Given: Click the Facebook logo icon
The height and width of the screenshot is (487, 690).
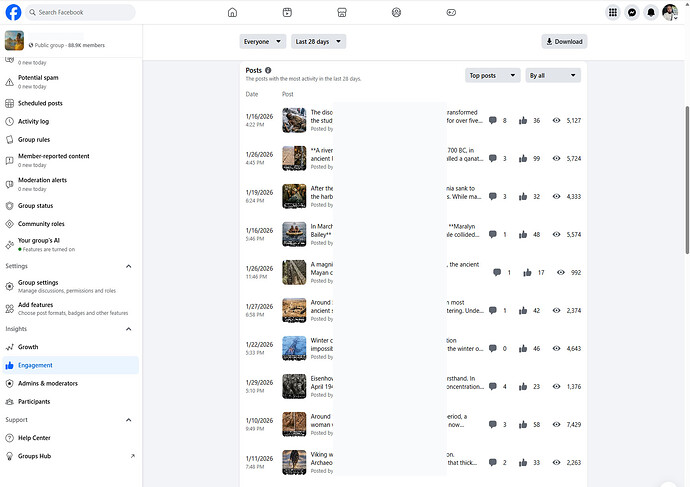Looking at the screenshot, I should pos(14,12).
